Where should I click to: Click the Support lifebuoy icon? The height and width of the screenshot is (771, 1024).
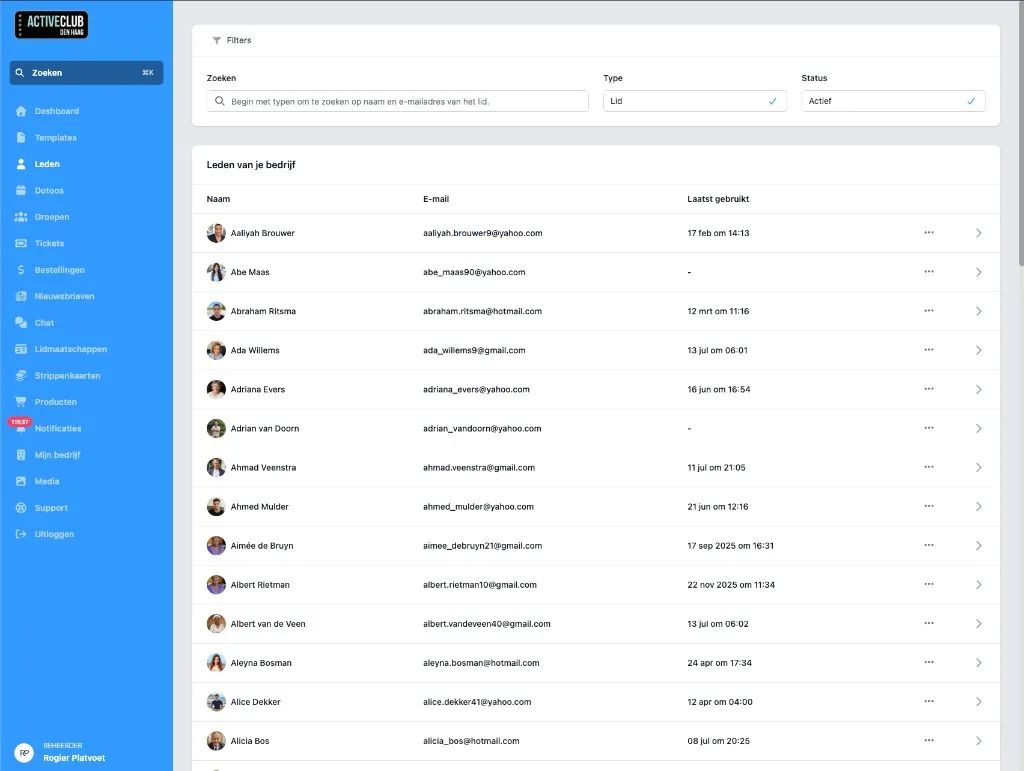pos(21,508)
